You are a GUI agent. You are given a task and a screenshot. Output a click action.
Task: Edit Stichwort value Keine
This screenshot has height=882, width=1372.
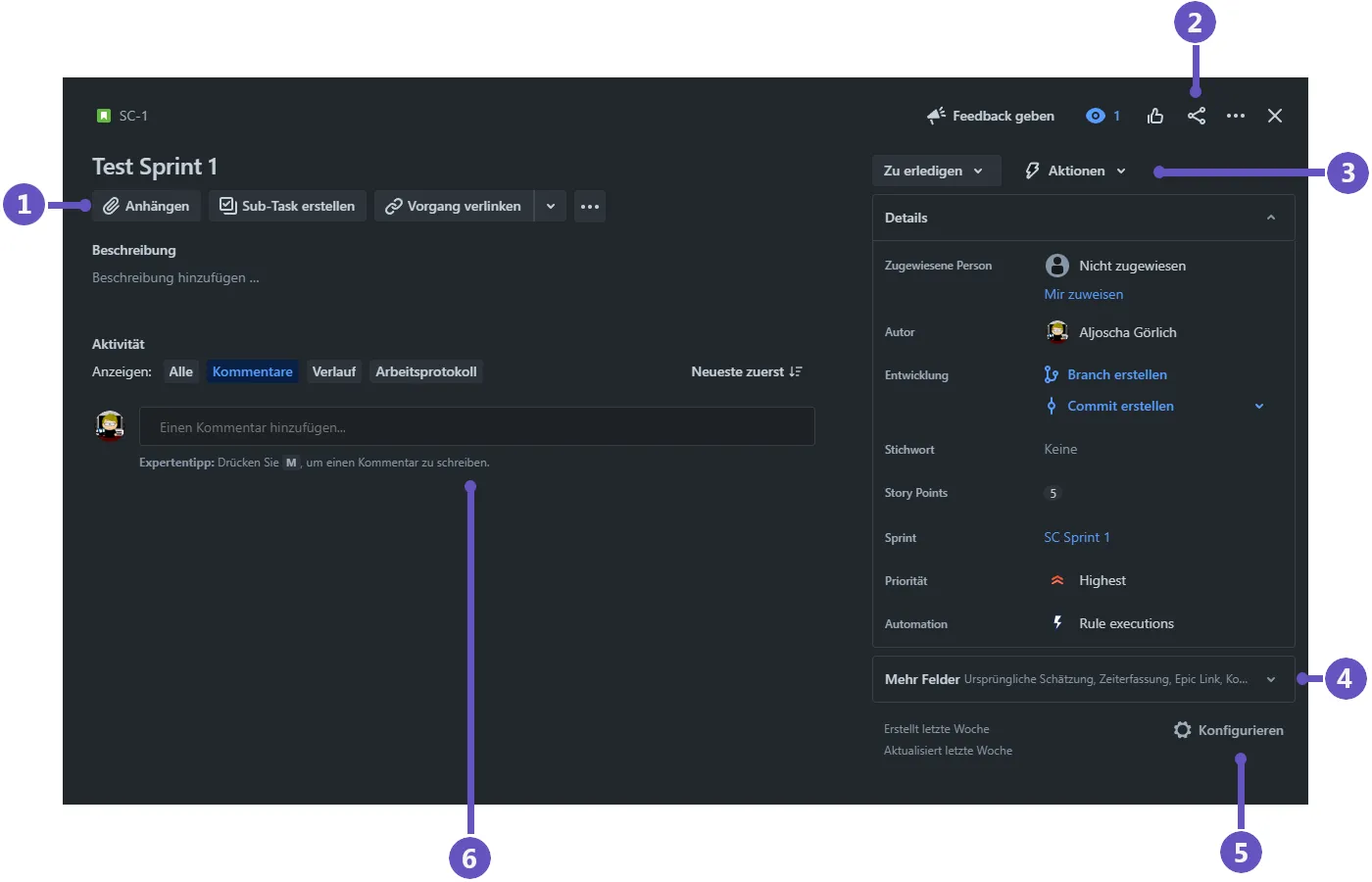coord(1060,449)
